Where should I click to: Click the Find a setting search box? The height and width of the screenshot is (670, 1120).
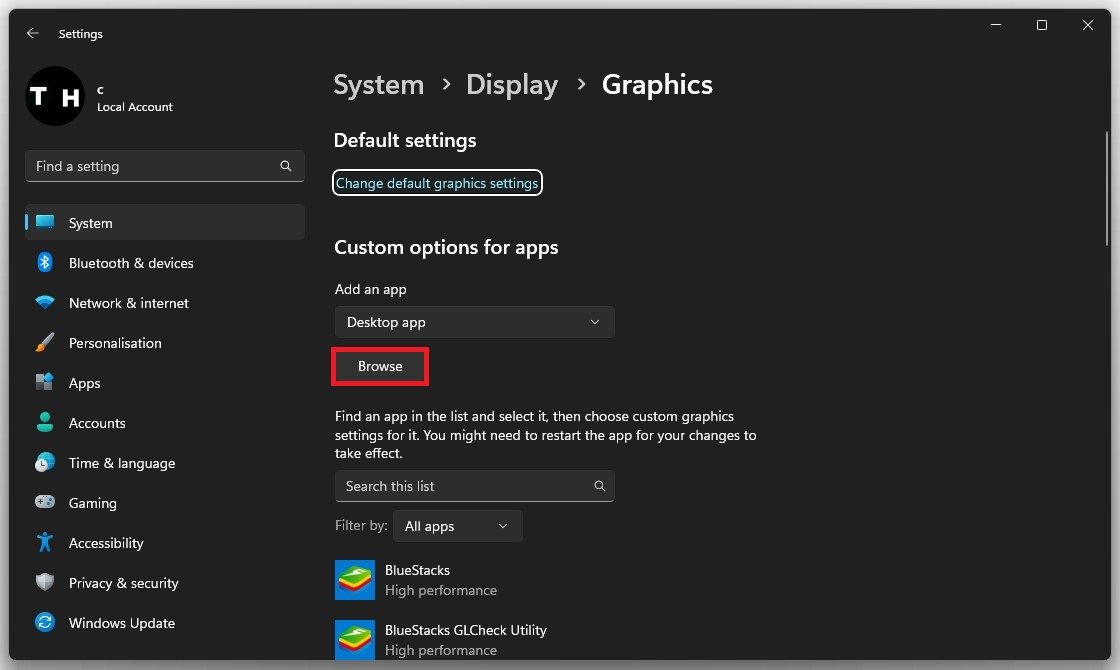coord(150,166)
